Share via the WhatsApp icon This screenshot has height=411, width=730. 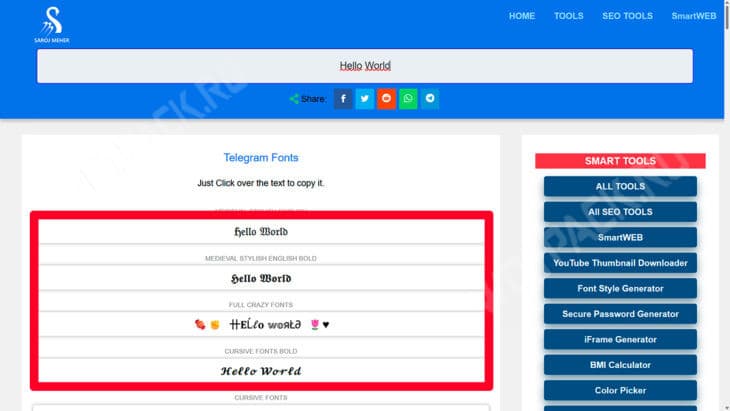click(x=408, y=99)
